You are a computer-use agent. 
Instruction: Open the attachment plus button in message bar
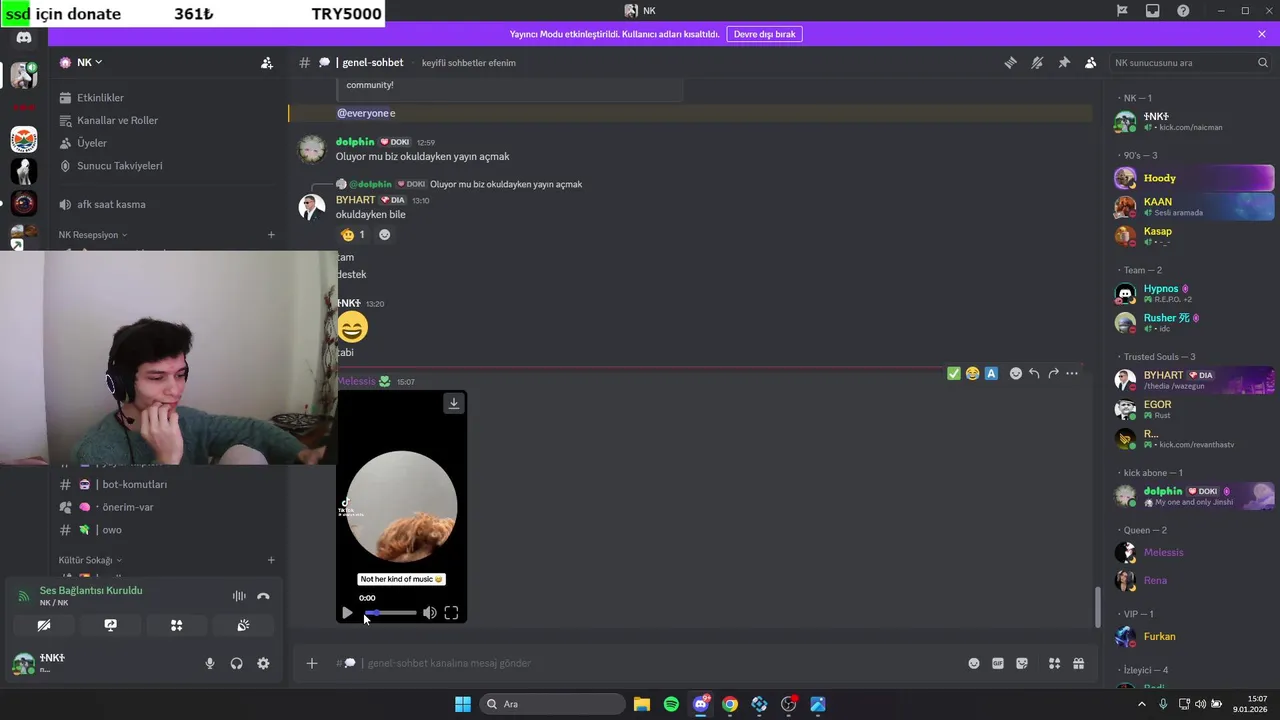[311, 663]
